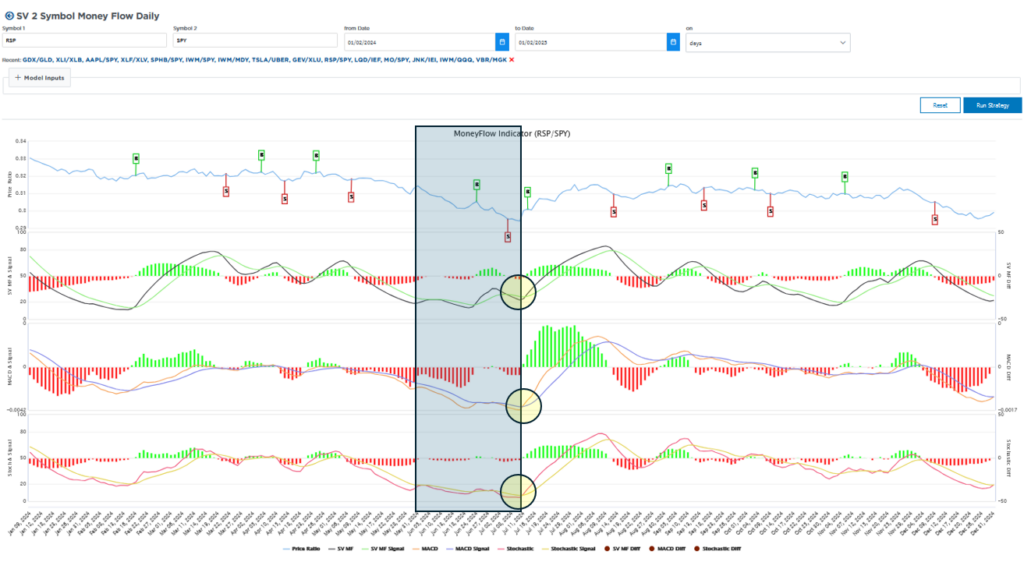1024x562 pixels.
Task: Load the recent pair MO/SPY
Action: tap(396, 59)
